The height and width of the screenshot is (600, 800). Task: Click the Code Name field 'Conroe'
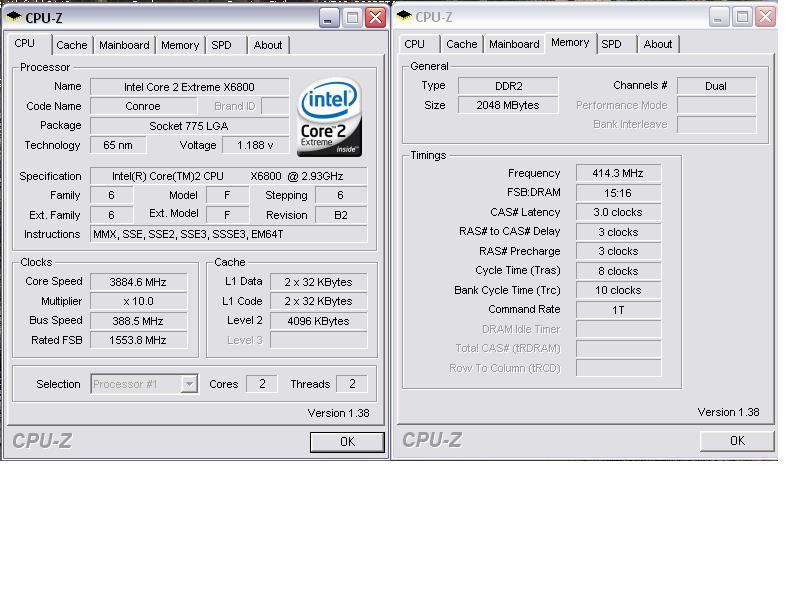click(143, 106)
